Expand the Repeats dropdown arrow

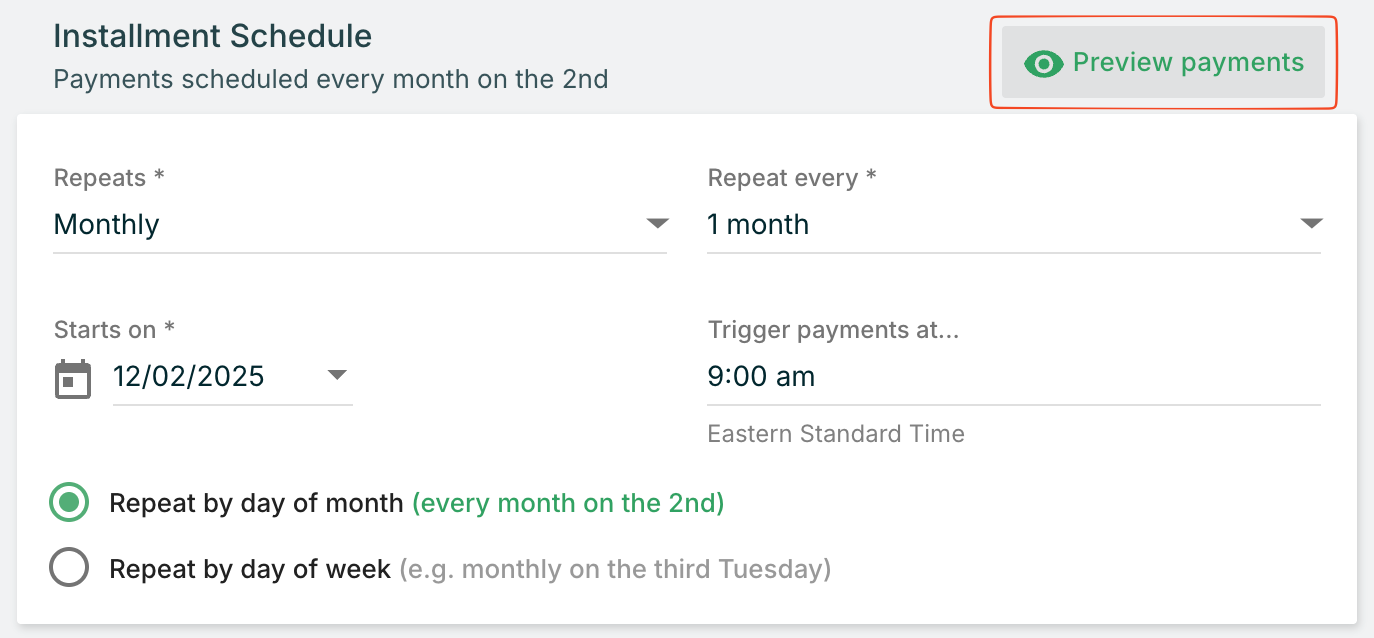[x=657, y=224]
